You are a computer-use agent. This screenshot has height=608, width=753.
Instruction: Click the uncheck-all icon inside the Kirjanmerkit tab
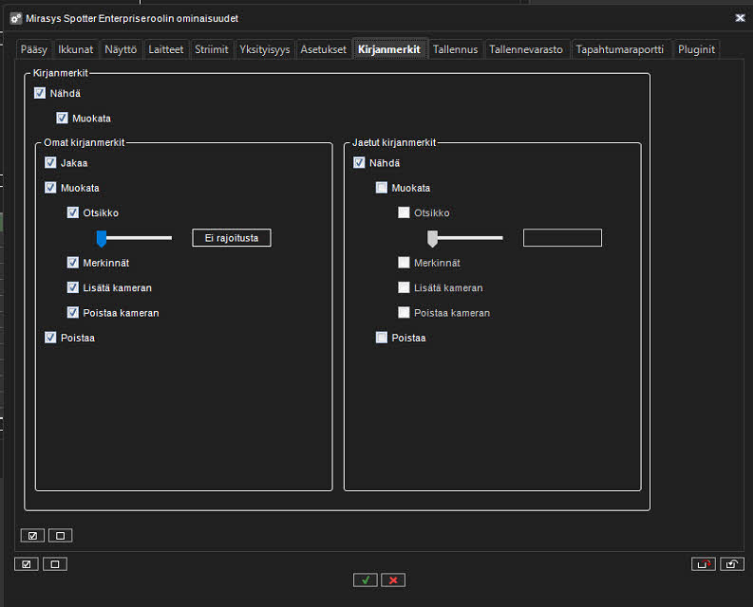click(x=60, y=535)
